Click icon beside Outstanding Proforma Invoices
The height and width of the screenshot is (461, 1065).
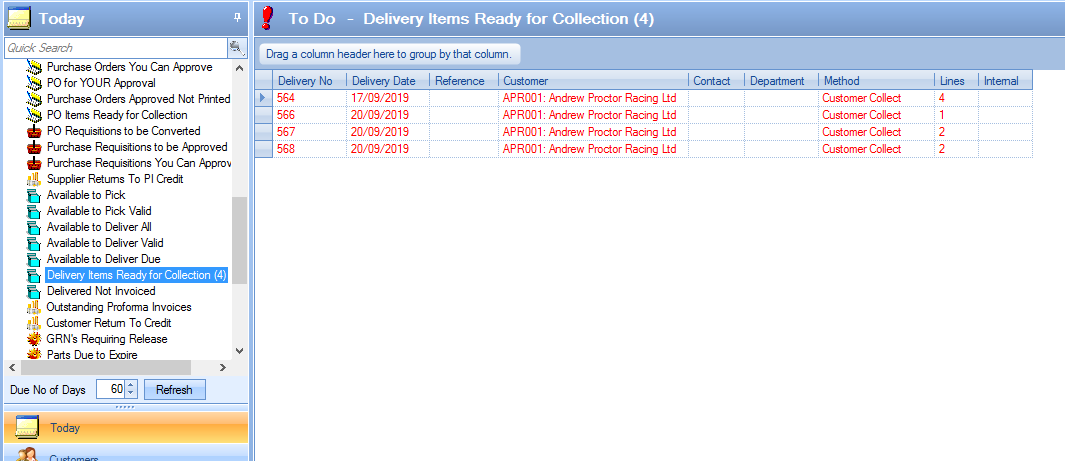tap(33, 307)
